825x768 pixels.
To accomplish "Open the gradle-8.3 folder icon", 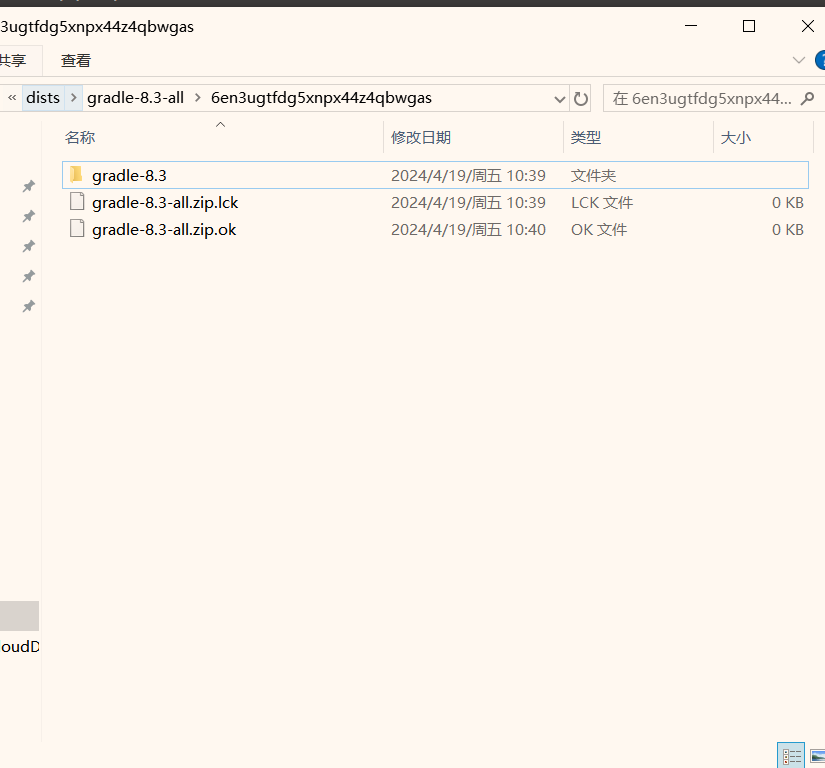I will tap(76, 175).
